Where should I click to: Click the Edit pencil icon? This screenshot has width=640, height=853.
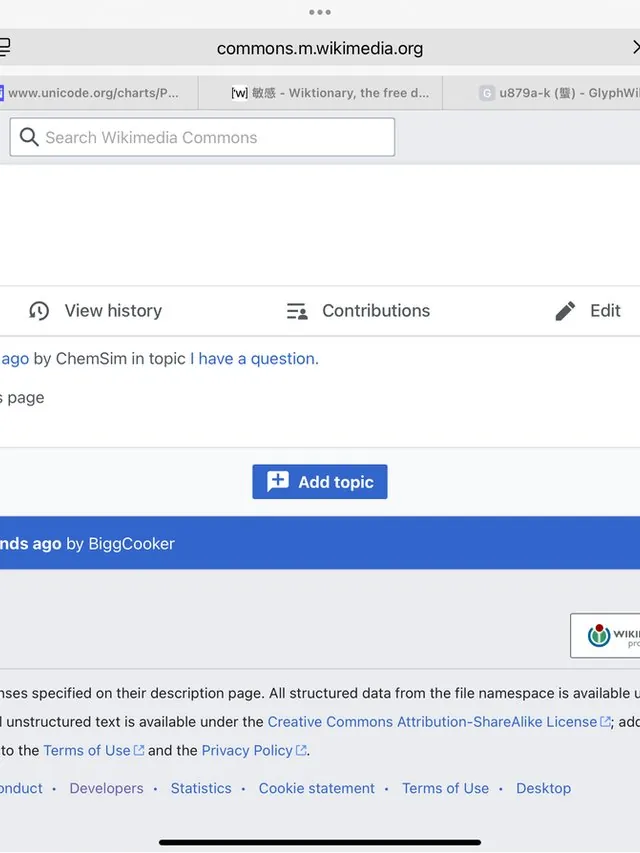(565, 311)
